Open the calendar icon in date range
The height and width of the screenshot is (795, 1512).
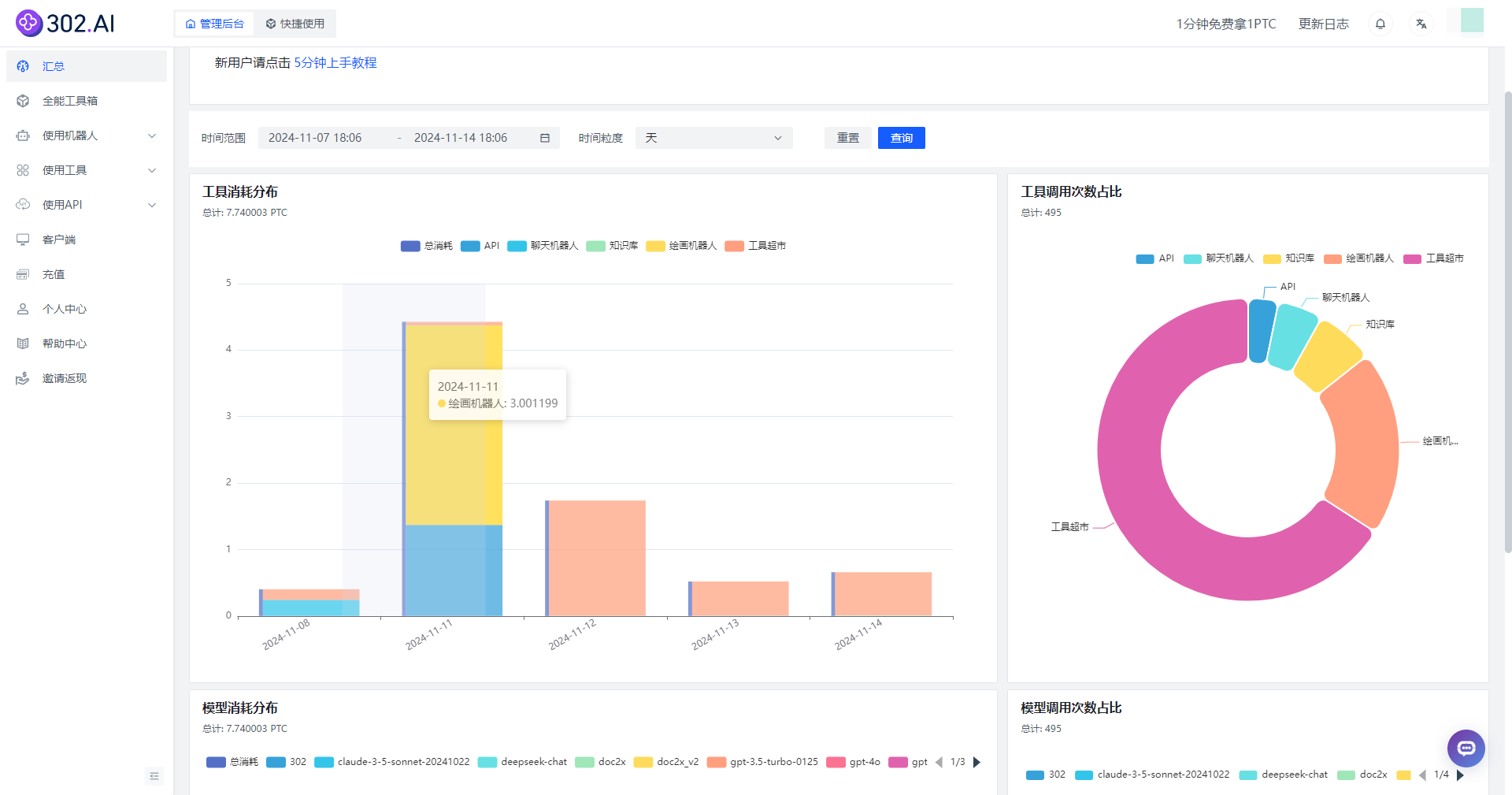click(544, 138)
